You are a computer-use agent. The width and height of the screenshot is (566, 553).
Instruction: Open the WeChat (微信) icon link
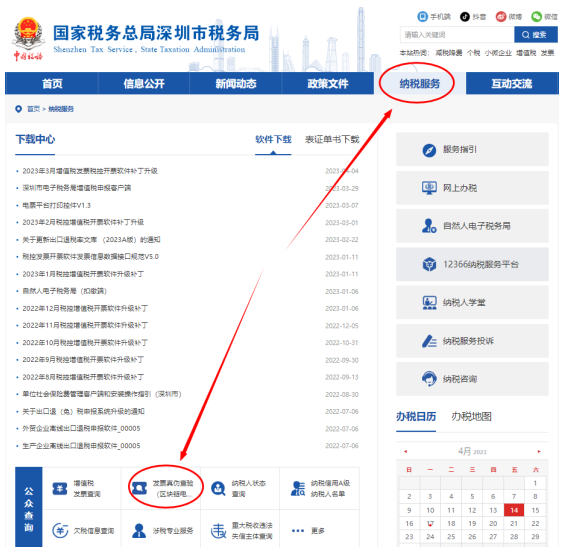536,17
